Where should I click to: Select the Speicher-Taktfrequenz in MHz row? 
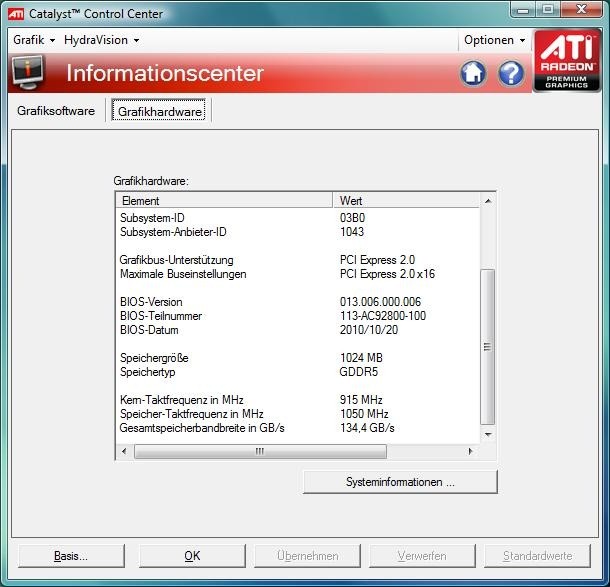click(298, 414)
